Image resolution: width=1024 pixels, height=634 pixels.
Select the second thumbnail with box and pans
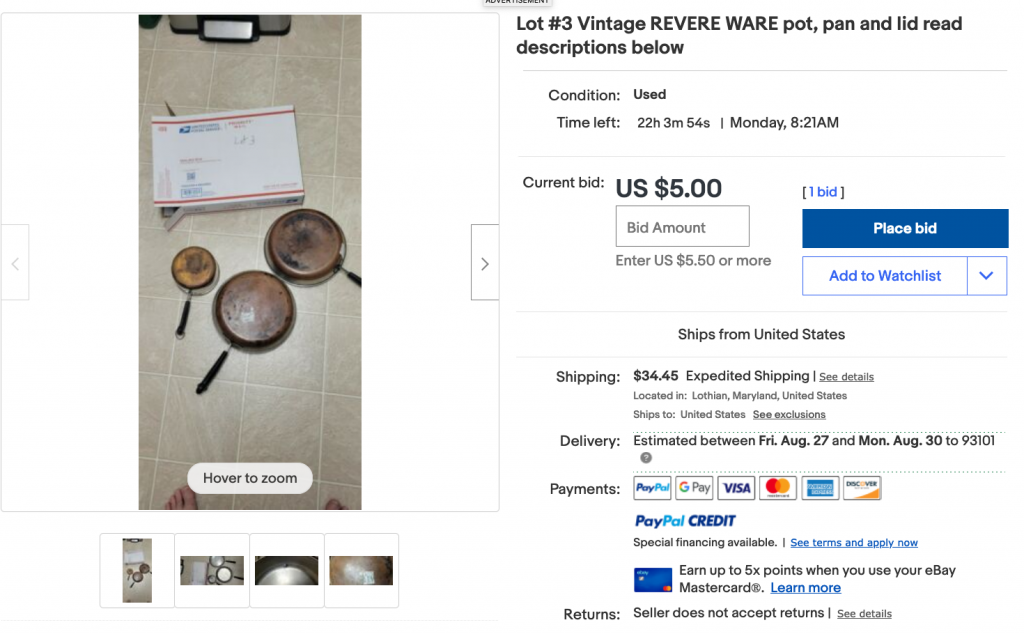pyautogui.click(x=212, y=571)
